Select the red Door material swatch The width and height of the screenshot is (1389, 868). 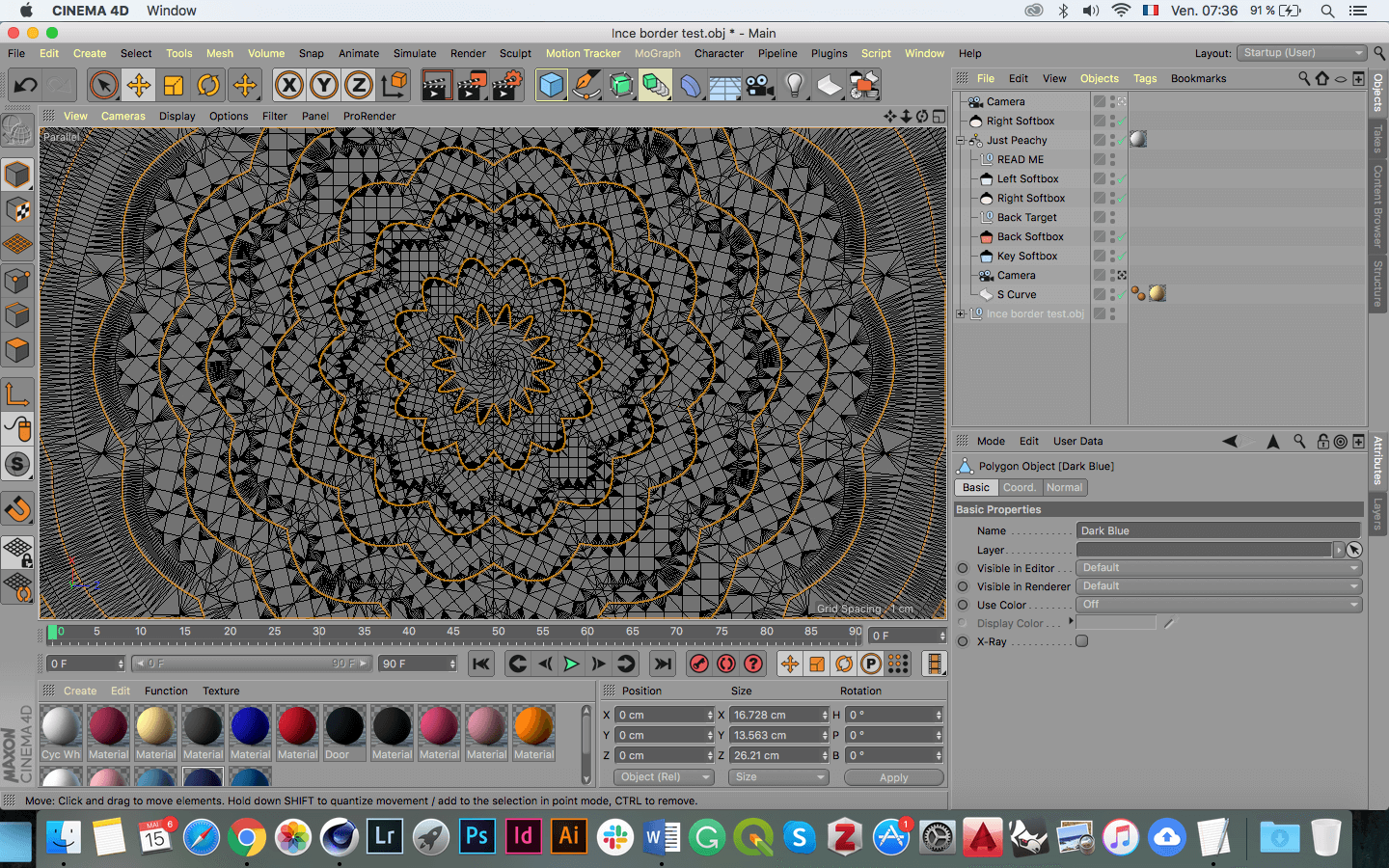(344, 733)
